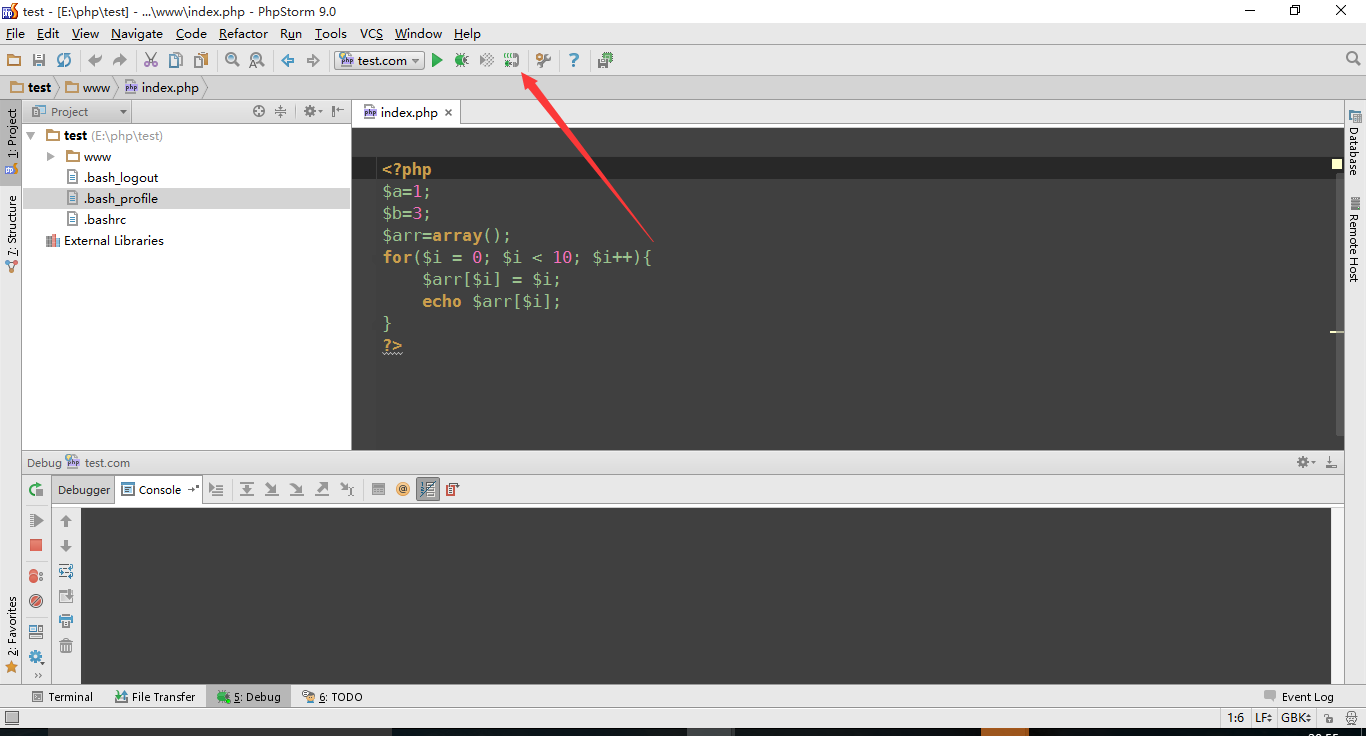Collapse all in the Project panel
Screen dimensions: 1366x736
point(281,112)
